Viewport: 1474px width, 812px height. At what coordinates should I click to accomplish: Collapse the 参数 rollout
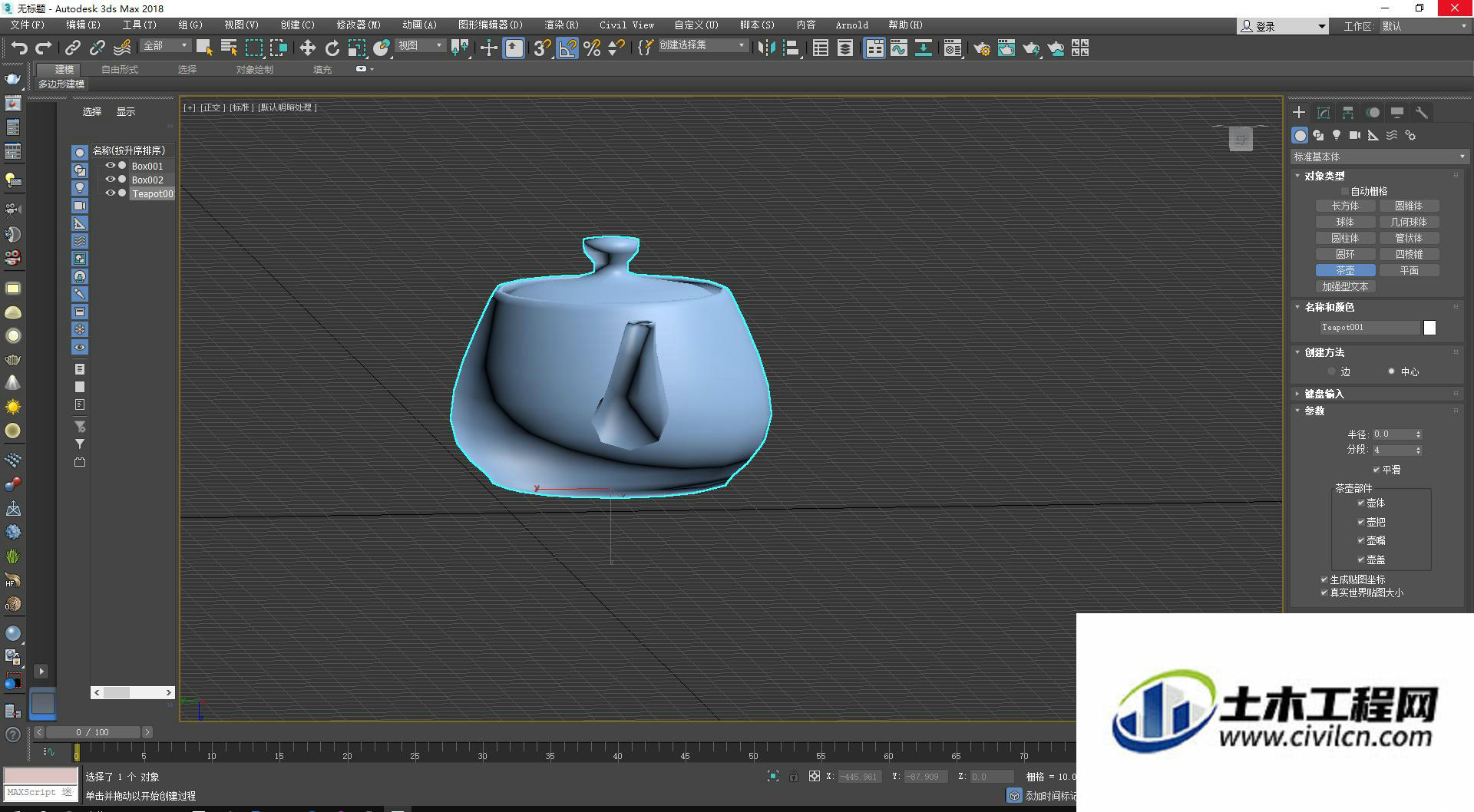(x=1314, y=411)
